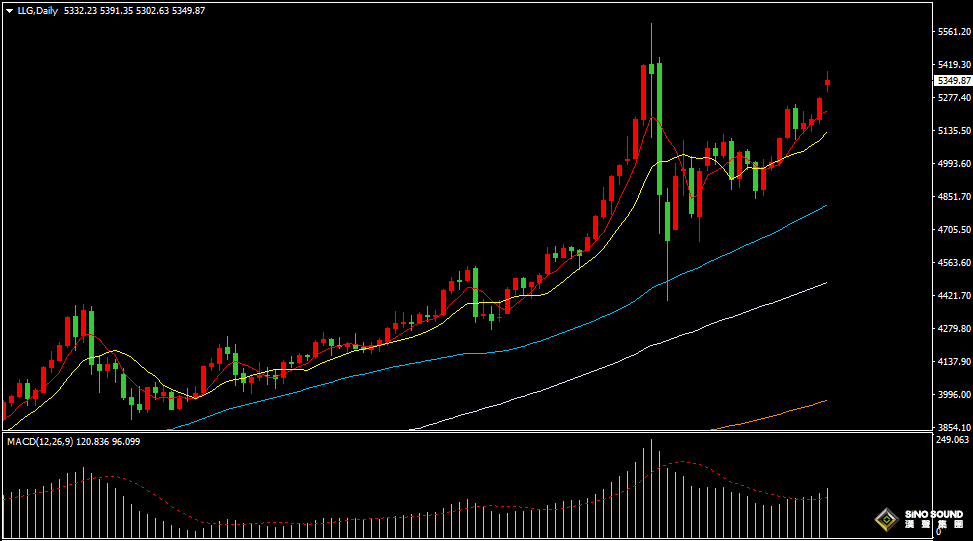Select the yellow moving average line
The width and height of the screenshot is (973, 541).
point(434,329)
